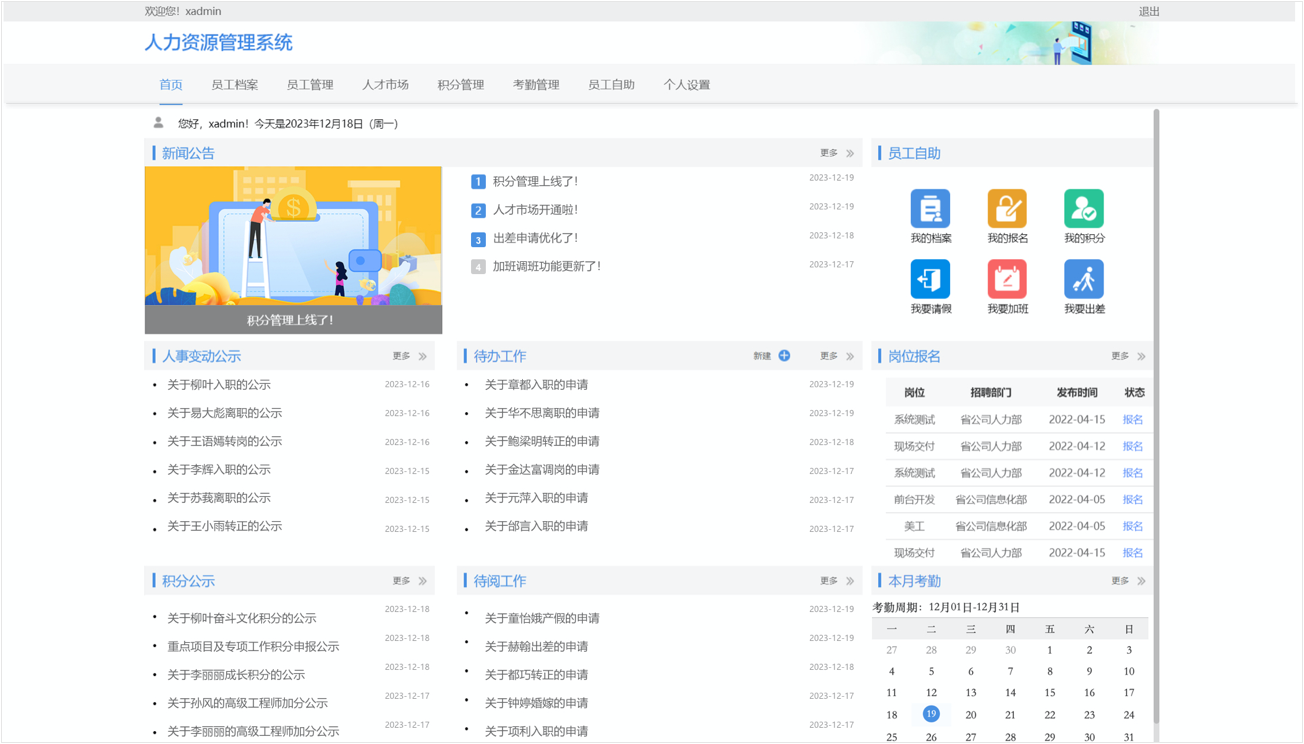Open news item 人才市场开通啦!

coord(535,210)
